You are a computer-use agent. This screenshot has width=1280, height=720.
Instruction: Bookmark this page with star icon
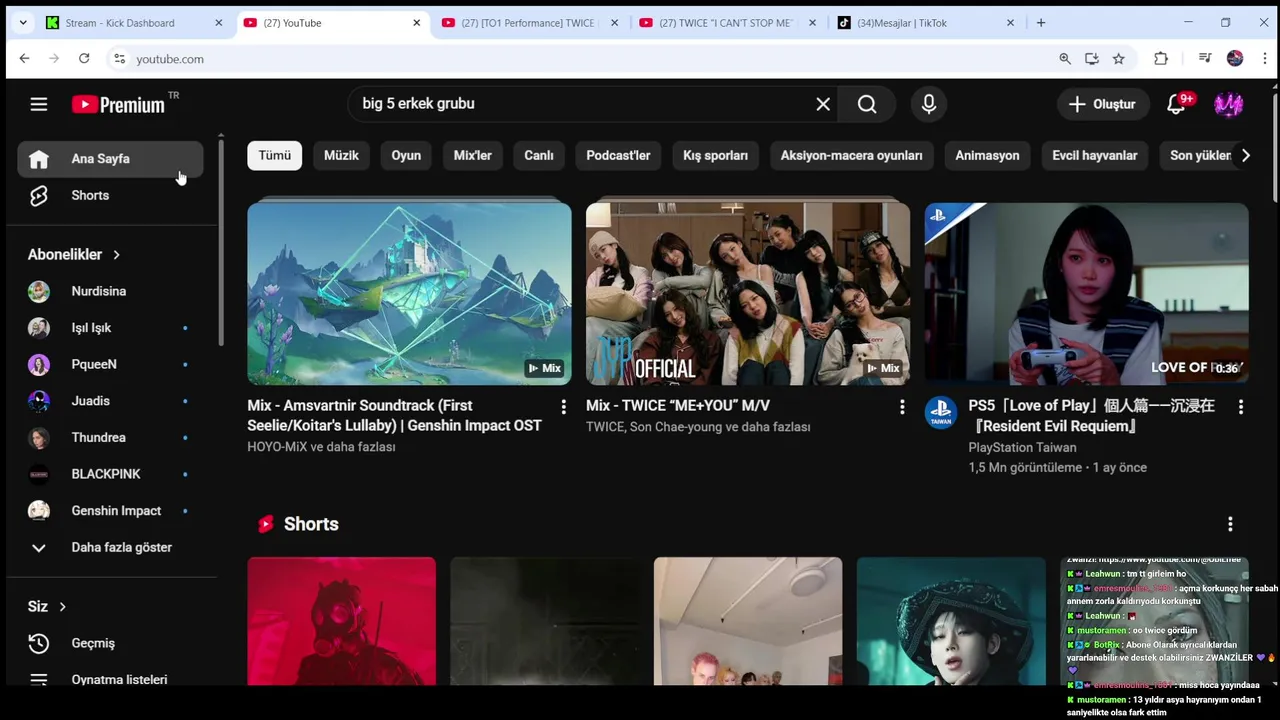point(1119,59)
